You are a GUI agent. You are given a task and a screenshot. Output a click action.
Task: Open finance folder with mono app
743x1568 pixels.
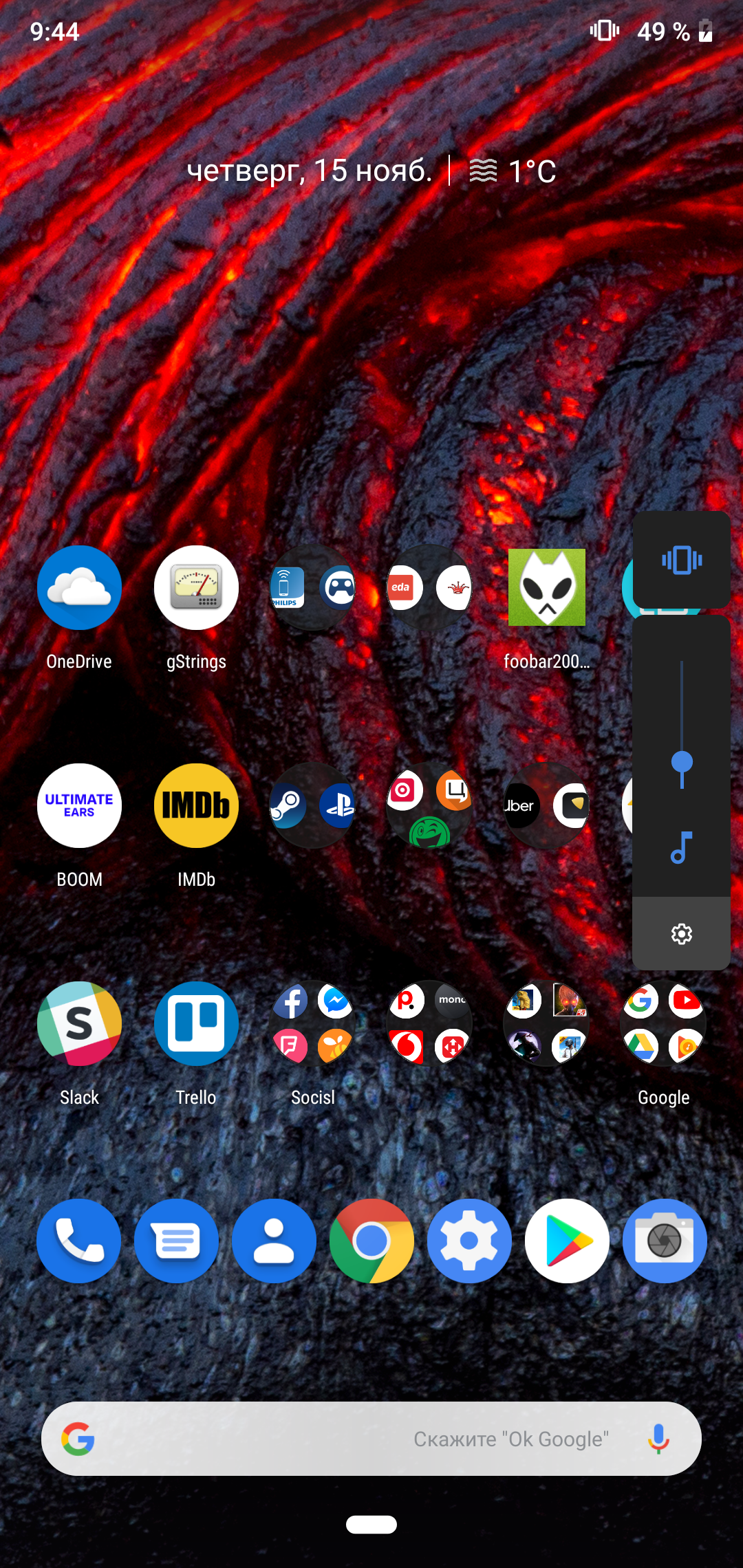430,1024
